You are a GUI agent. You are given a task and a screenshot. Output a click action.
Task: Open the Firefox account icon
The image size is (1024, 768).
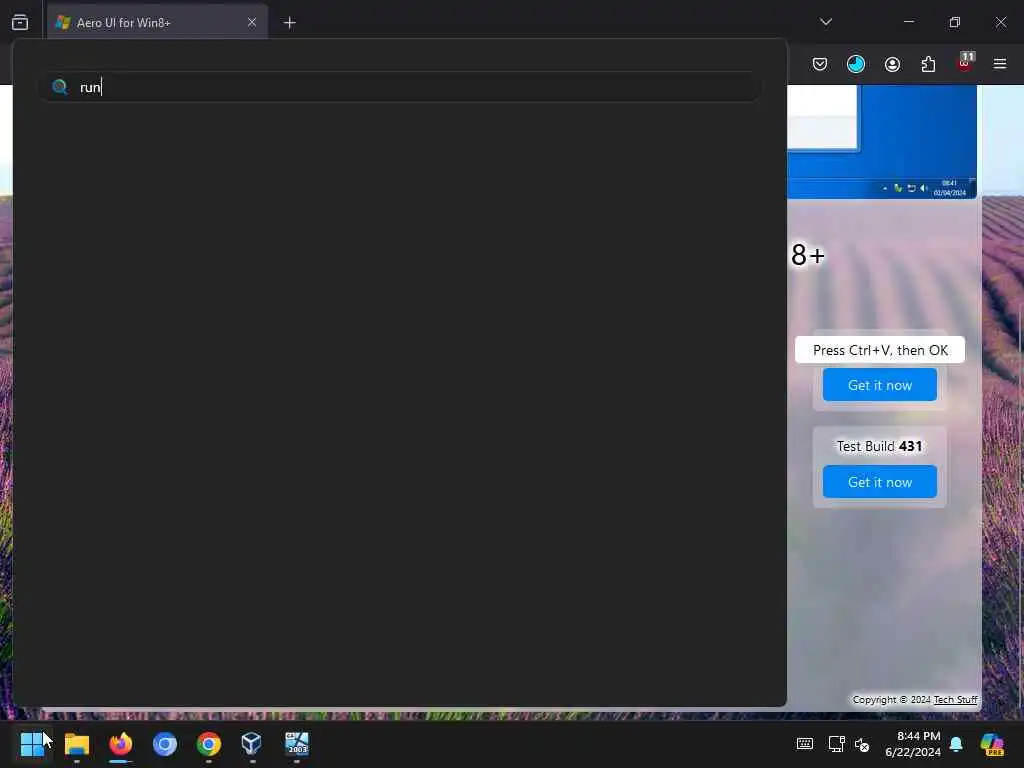tap(892, 64)
